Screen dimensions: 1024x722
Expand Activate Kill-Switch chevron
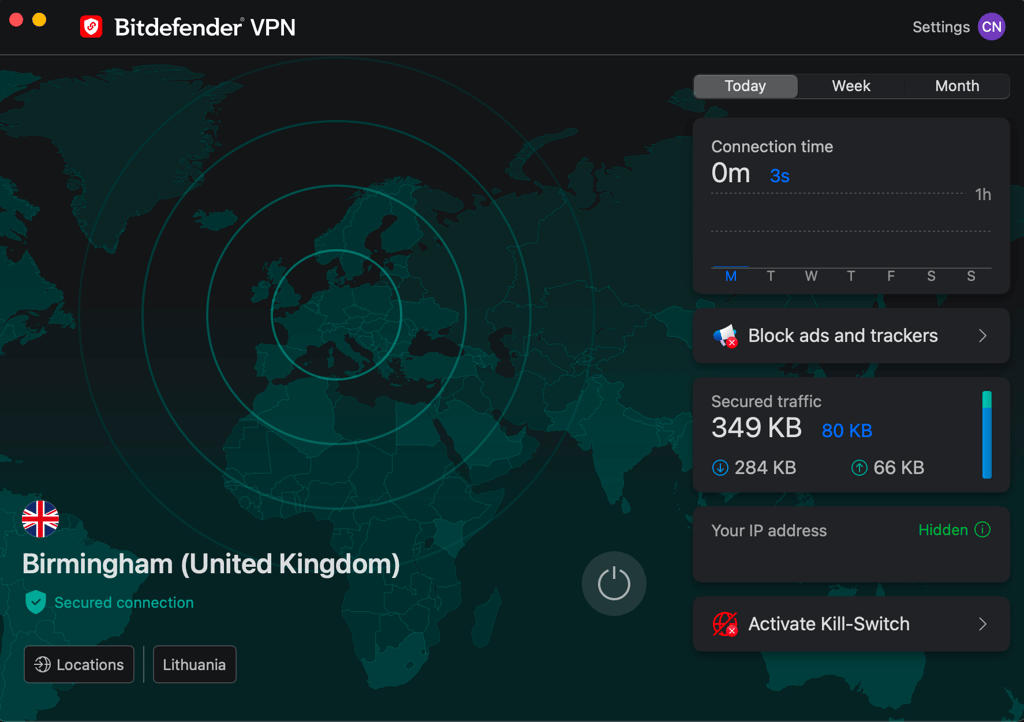(x=982, y=624)
